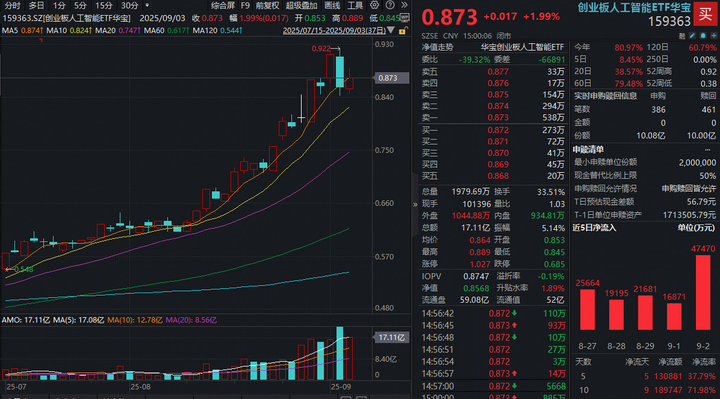Open the 申赎清单 more options dots

click(708, 149)
